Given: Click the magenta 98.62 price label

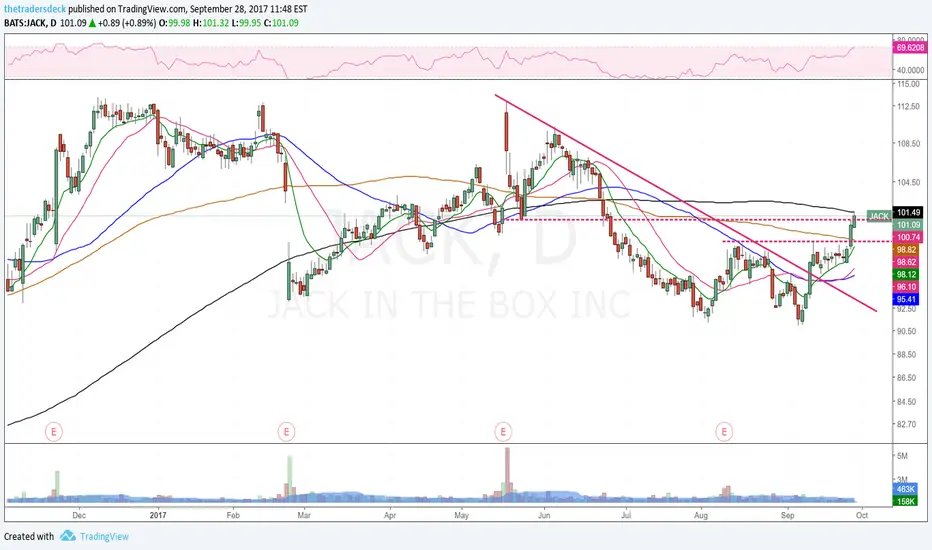Looking at the screenshot, I should click(906, 262).
